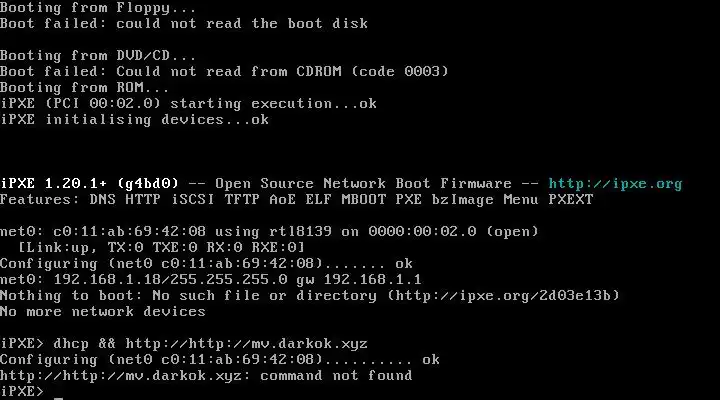Click the 'command not found' error text
The width and height of the screenshot is (720, 400).
[346, 376]
